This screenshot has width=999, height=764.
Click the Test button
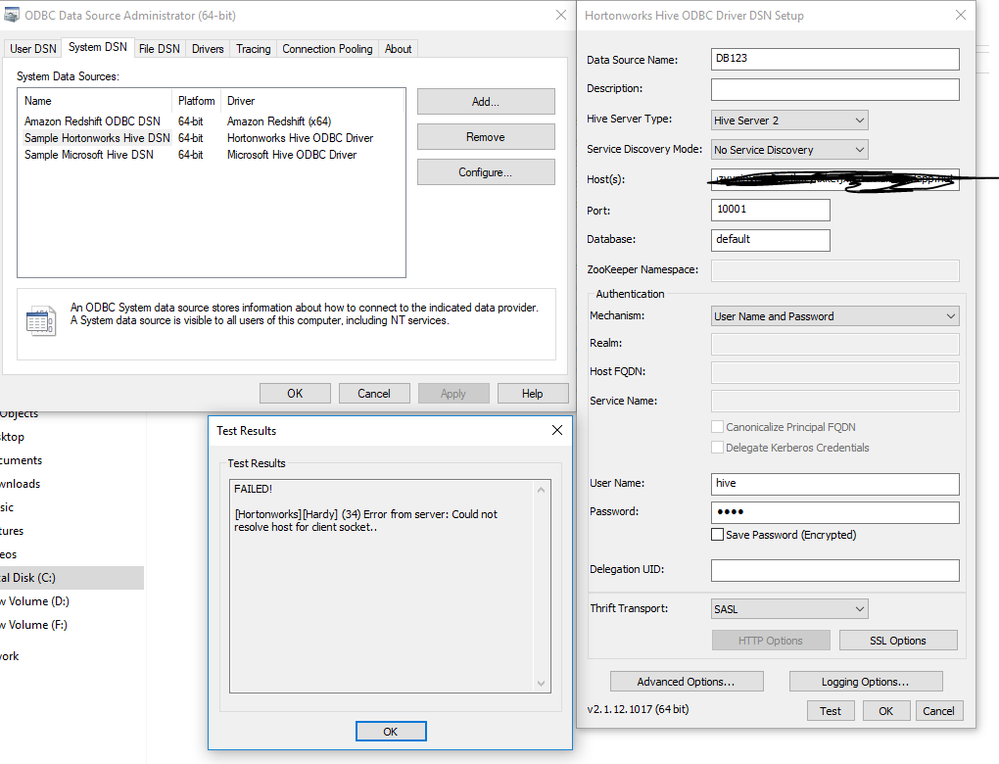click(x=831, y=710)
